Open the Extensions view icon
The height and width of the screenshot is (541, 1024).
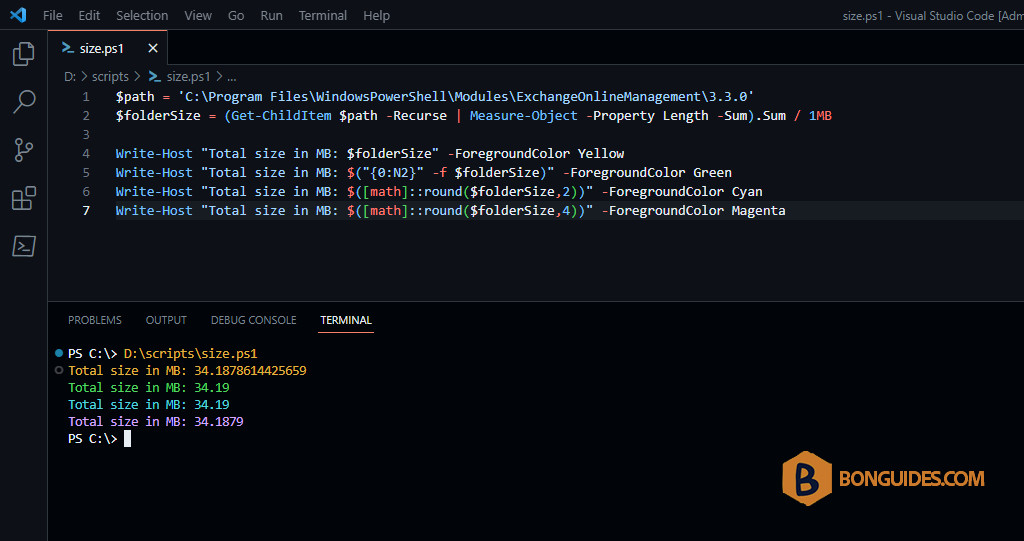24,198
